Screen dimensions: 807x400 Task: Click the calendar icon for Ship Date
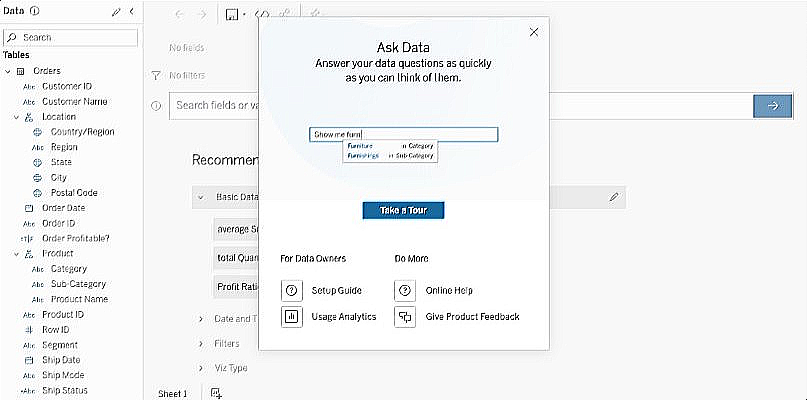[x=29, y=360]
